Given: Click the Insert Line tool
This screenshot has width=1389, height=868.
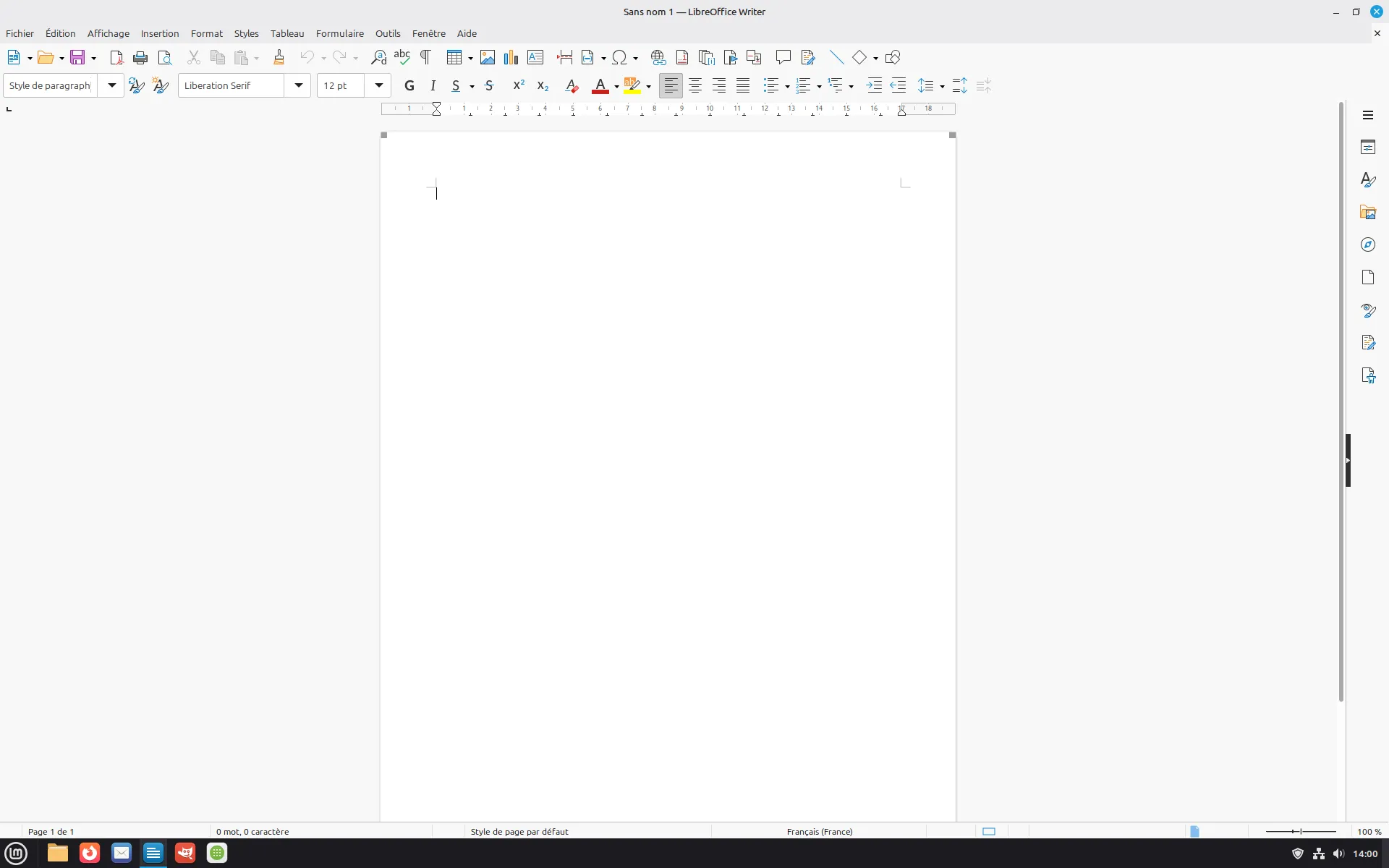Looking at the screenshot, I should [836, 57].
